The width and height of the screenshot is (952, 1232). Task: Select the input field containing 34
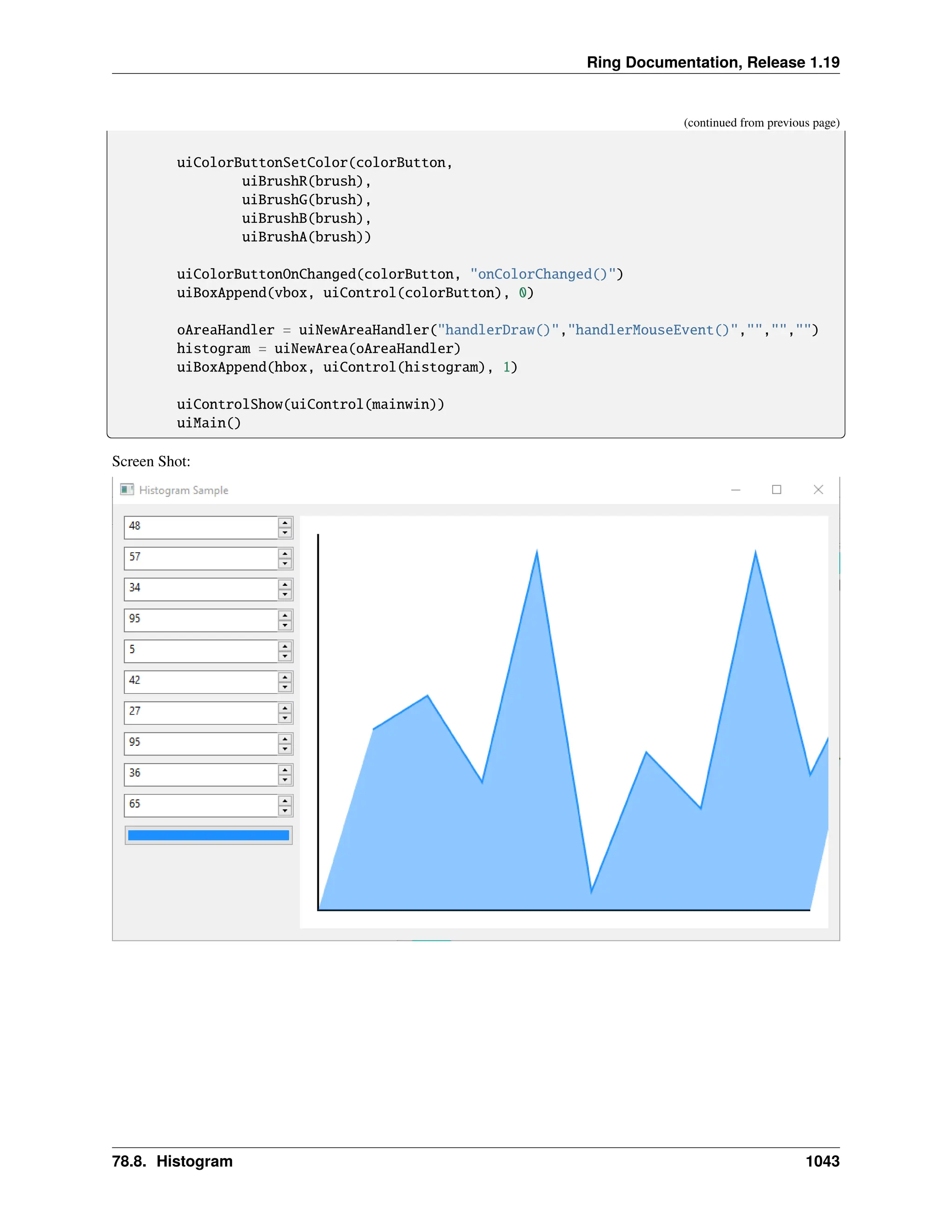[201, 590]
